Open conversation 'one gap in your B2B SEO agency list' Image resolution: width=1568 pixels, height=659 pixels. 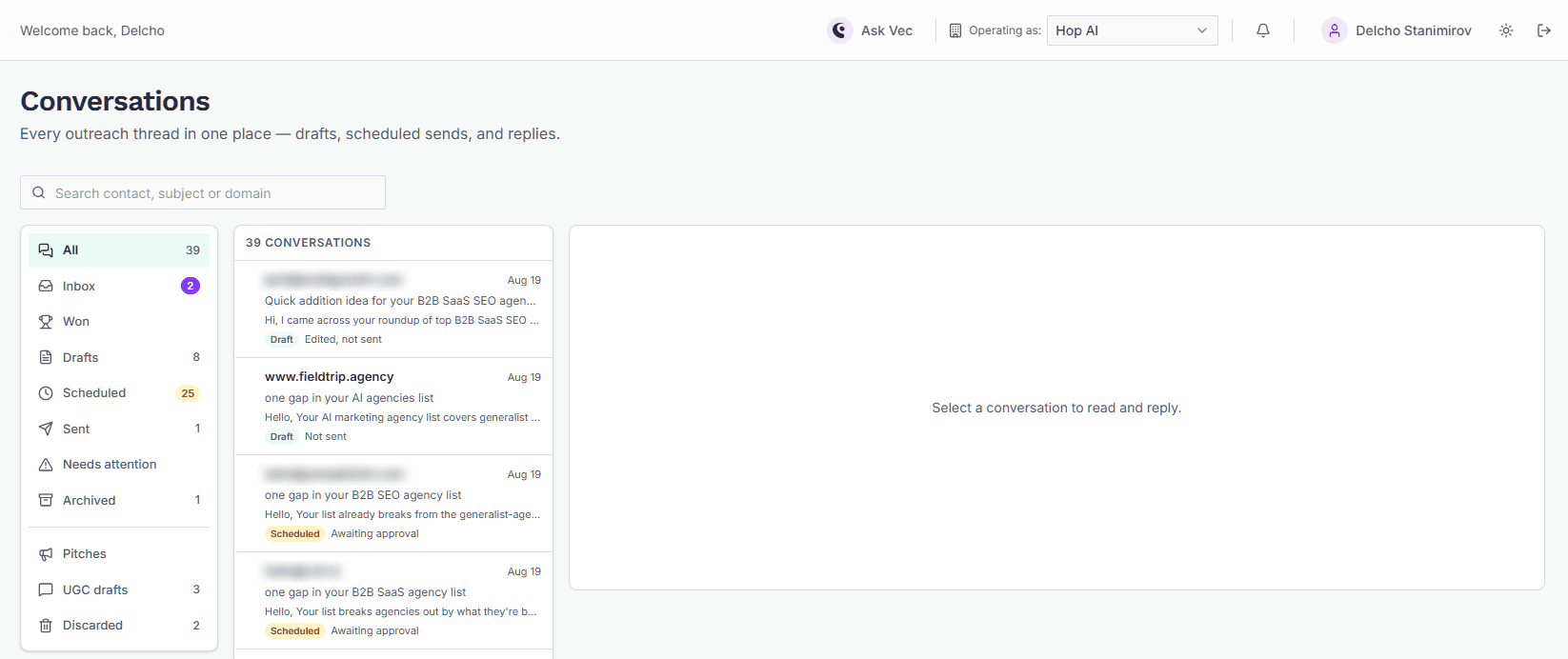coord(393,504)
